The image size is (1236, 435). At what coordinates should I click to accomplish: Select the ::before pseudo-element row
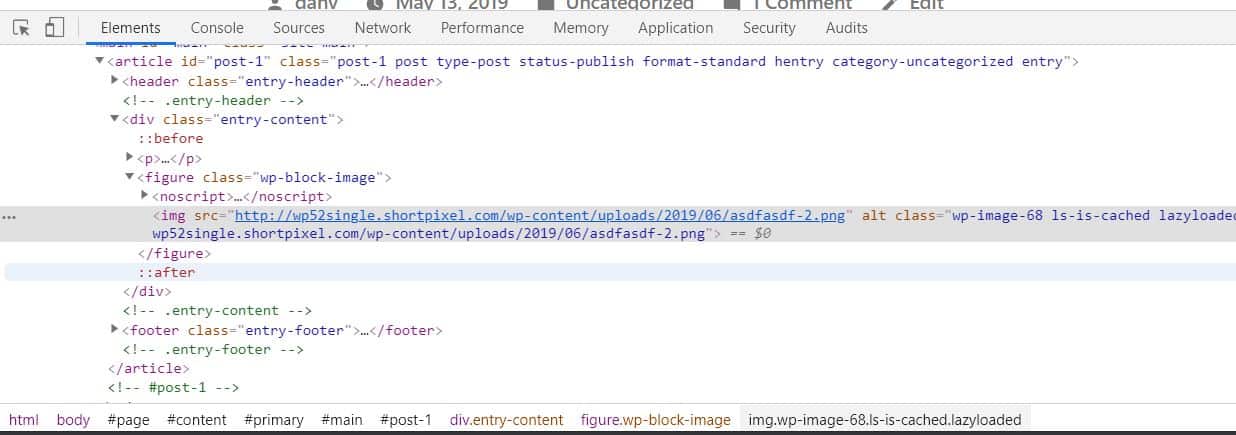(170, 139)
